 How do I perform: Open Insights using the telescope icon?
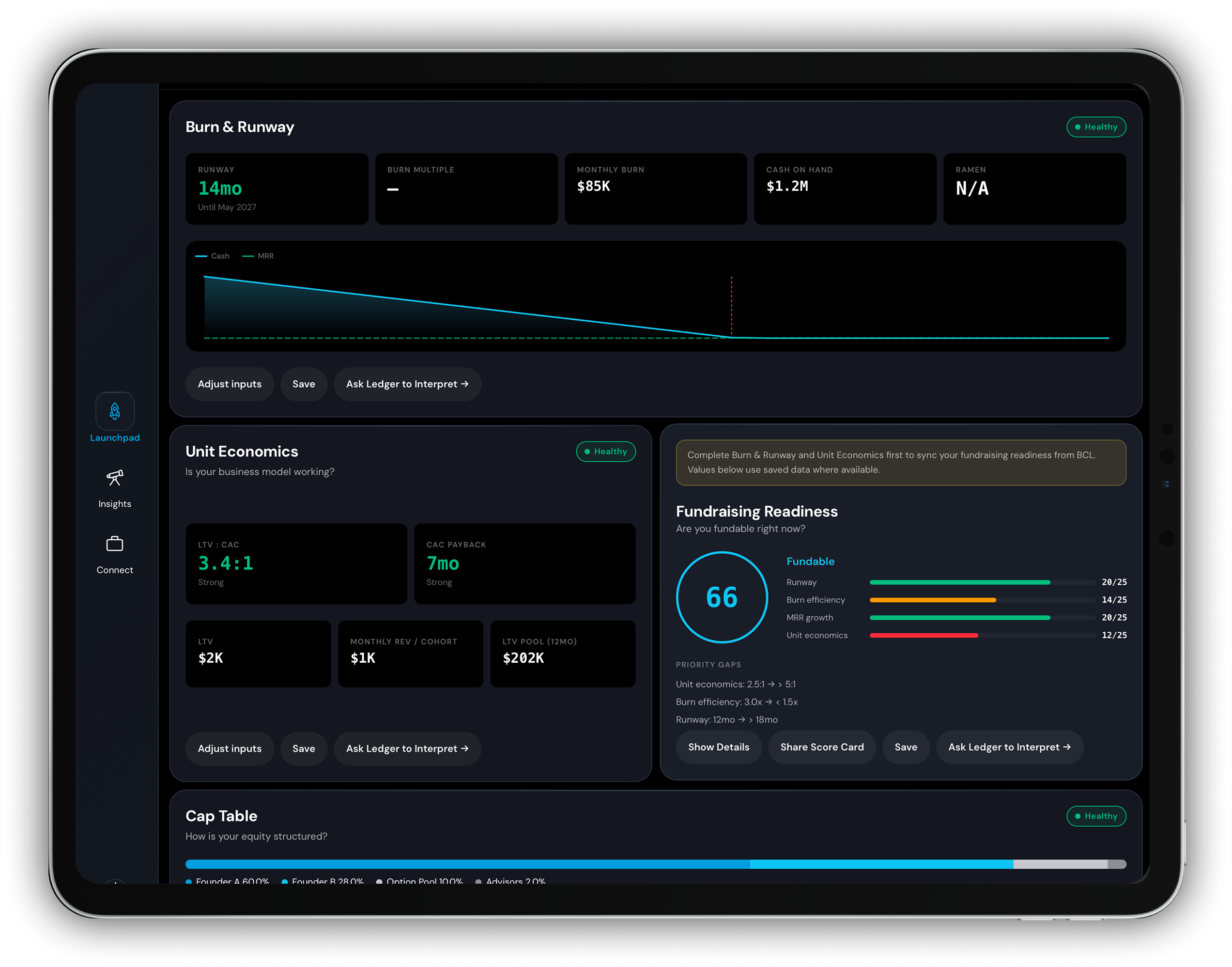click(115, 478)
